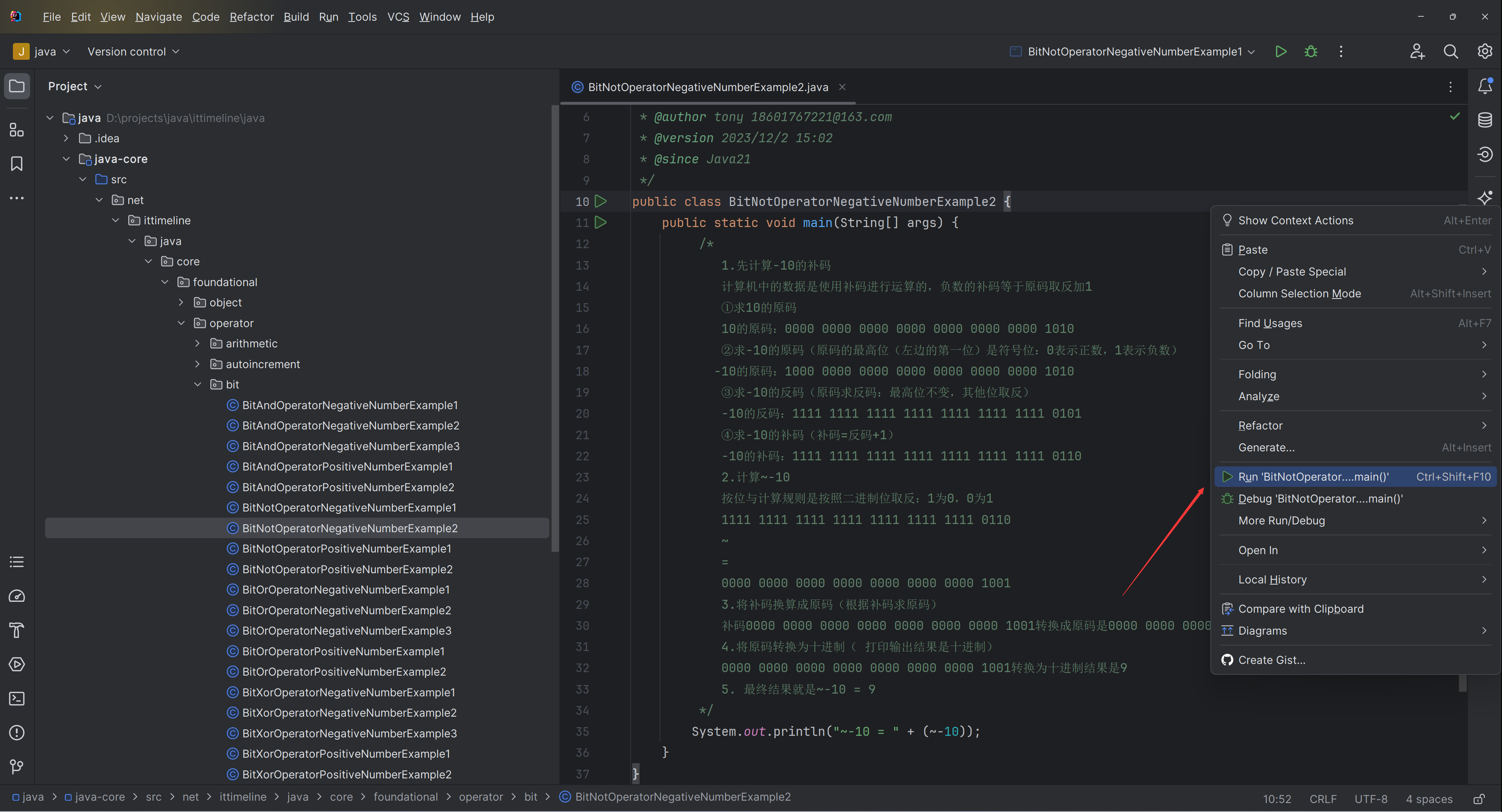Viewport: 1502px width, 812px height.
Task: Expand the arithmetic package
Action: pos(197,343)
